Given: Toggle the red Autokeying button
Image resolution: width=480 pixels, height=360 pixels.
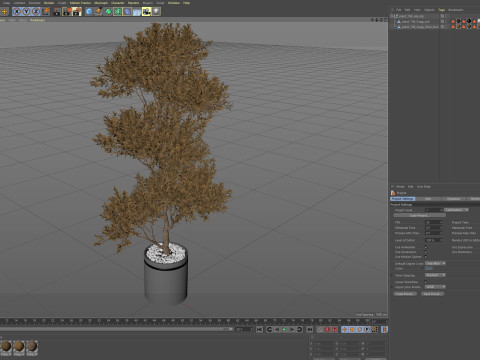Looking at the screenshot, I should coord(334,329).
